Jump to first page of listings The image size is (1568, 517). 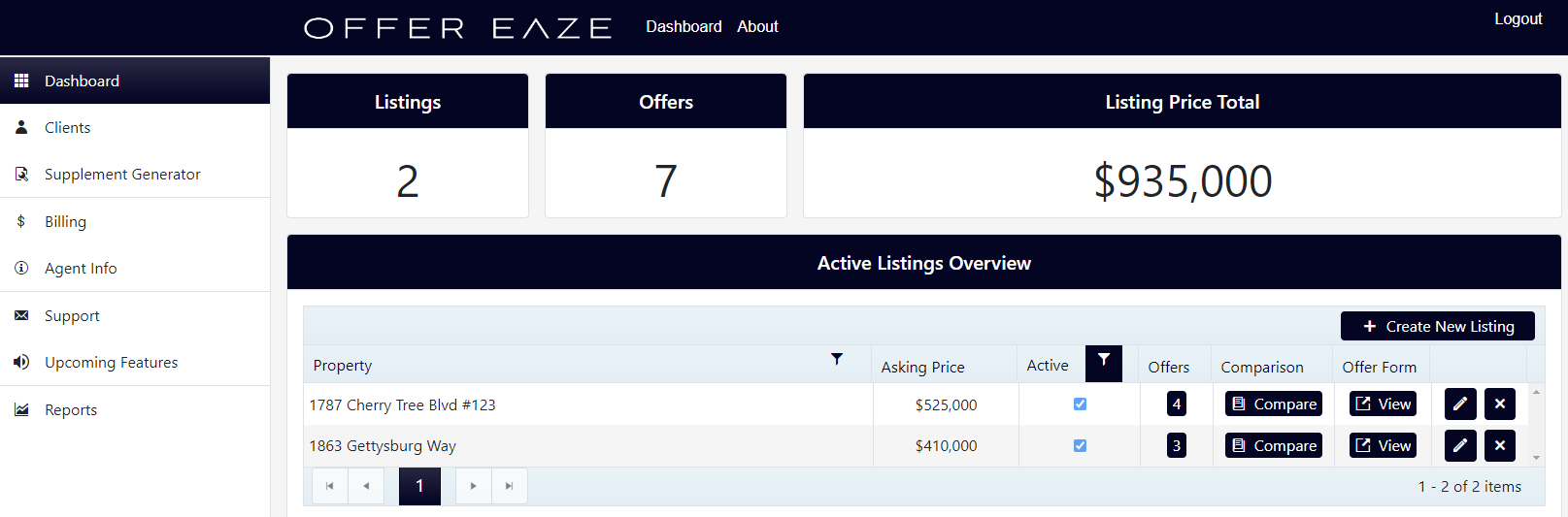pos(330,486)
